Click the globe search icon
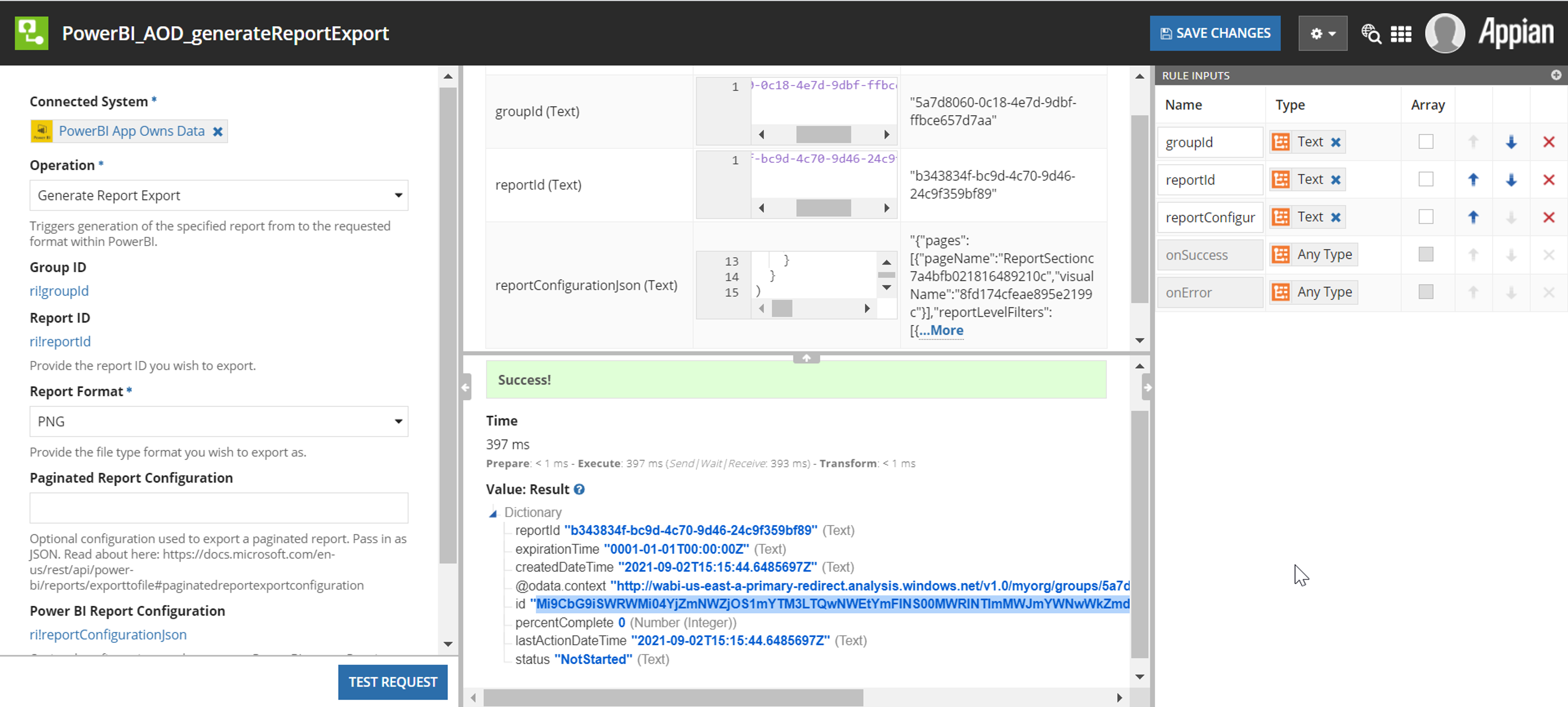Viewport: 1568px width, 707px height. coord(1371,33)
